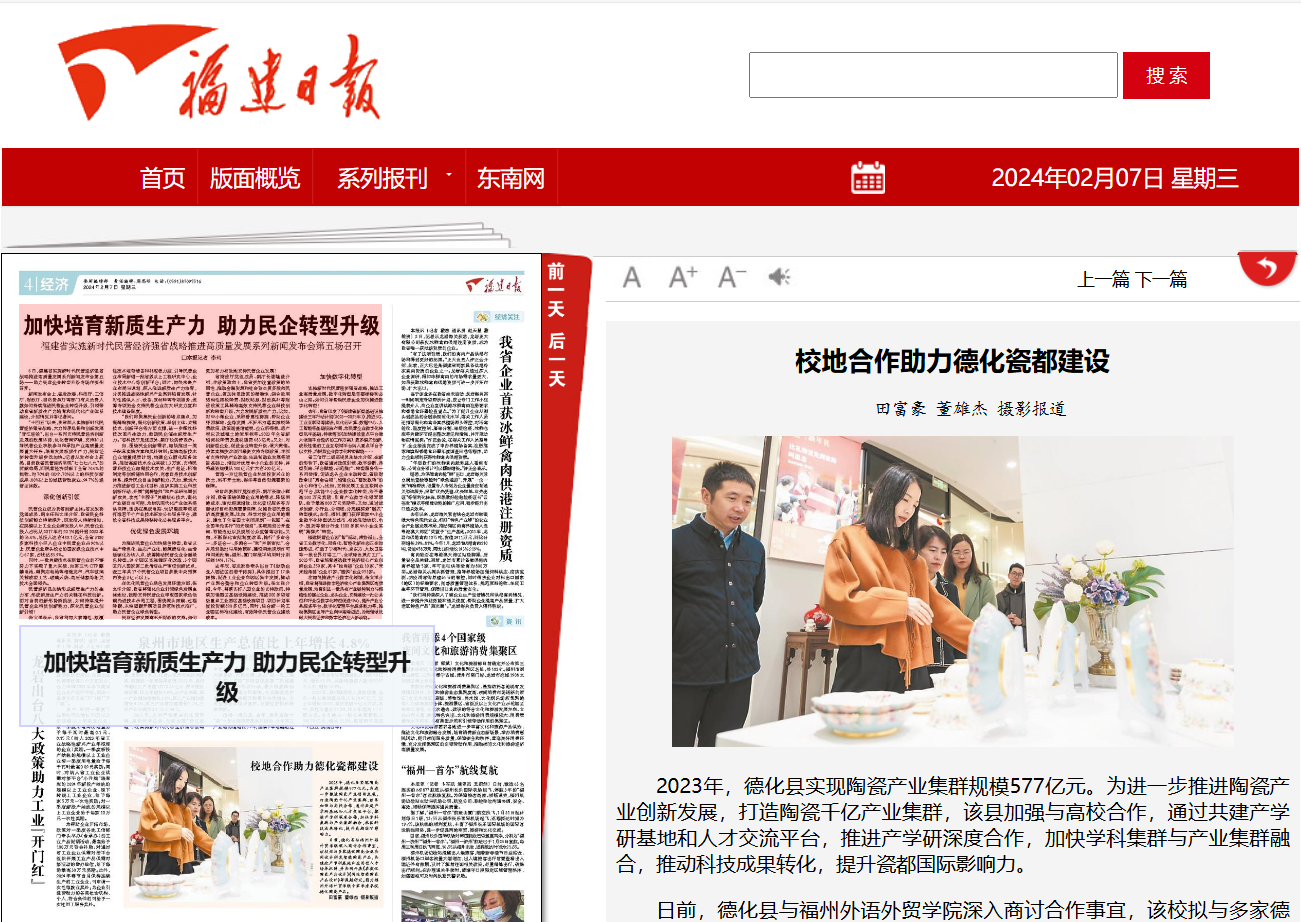Switch to the previous day with 前一天
Viewport: 1301px width, 922px height.
556,288
